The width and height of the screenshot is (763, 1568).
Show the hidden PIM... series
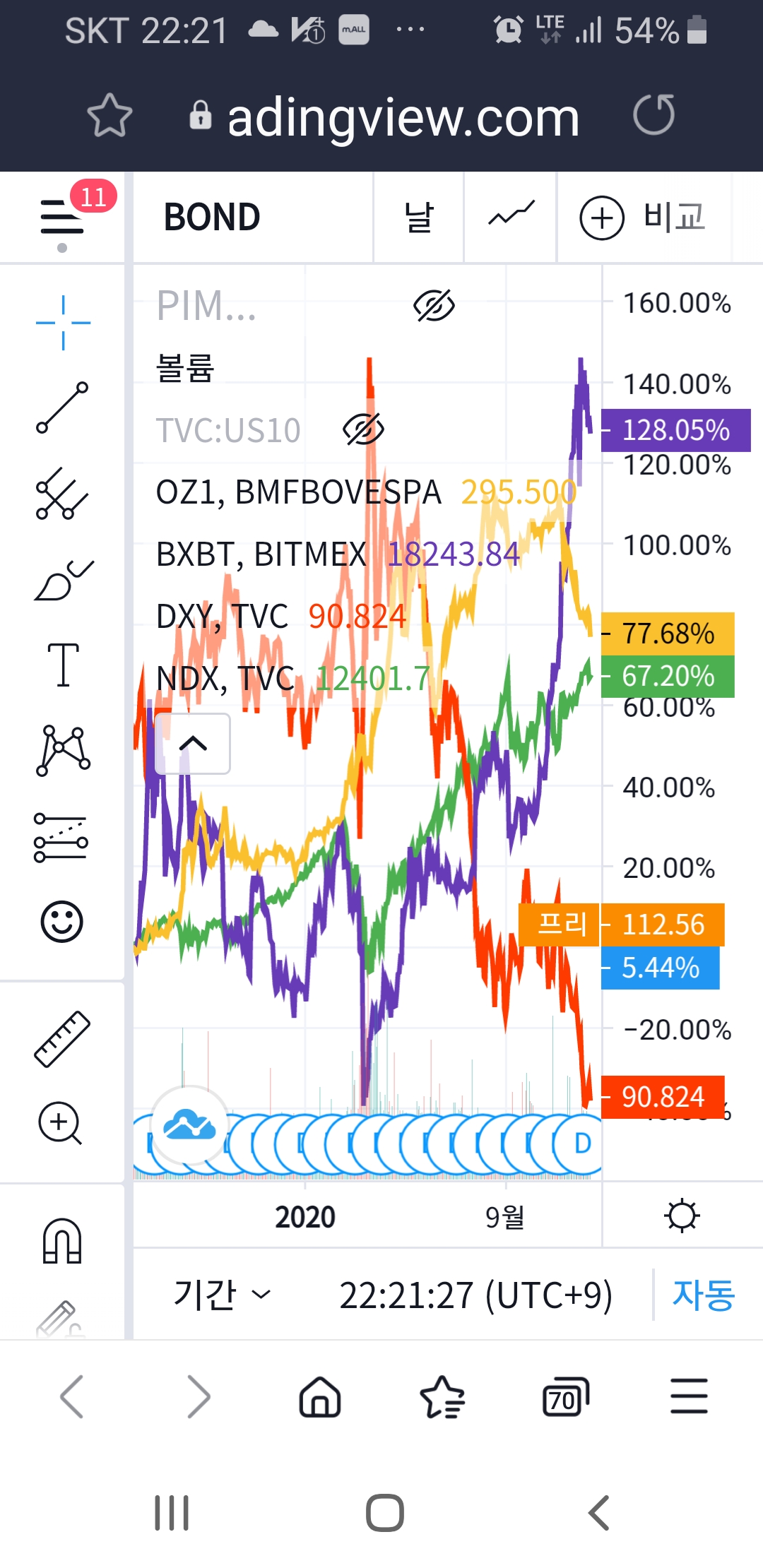(434, 306)
